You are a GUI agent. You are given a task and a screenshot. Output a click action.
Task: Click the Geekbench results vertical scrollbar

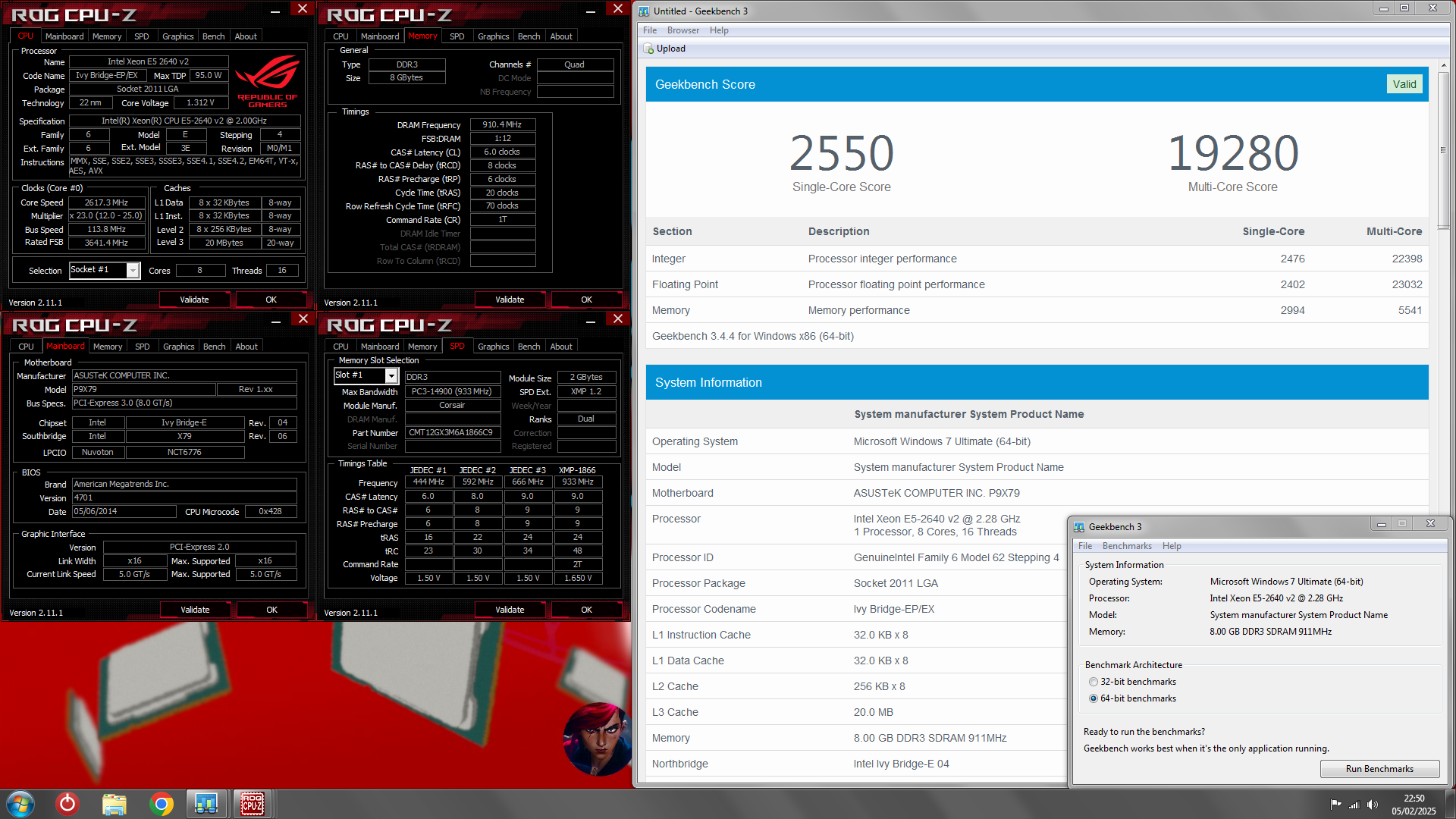pyautogui.click(x=1442, y=149)
